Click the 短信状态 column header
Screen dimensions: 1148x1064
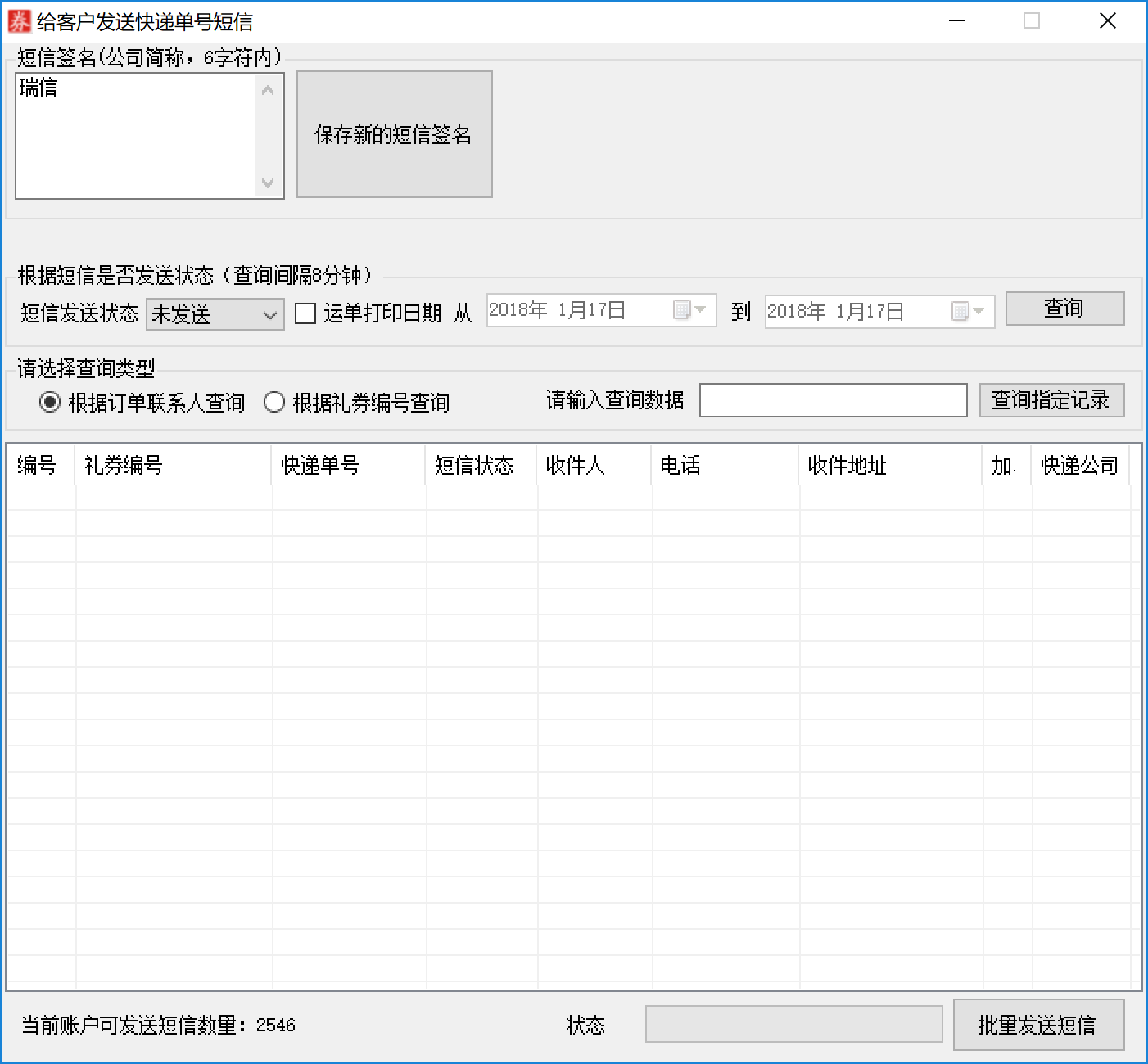[x=480, y=466]
